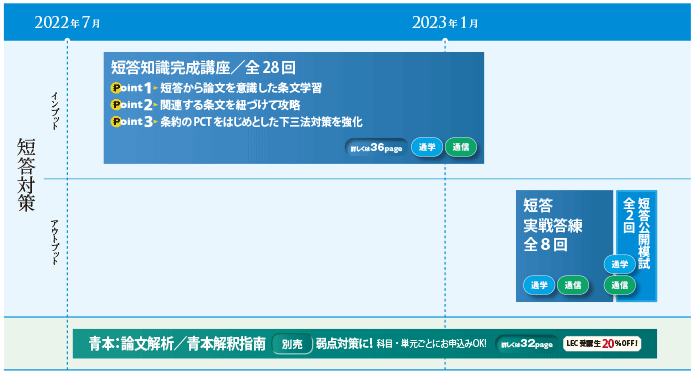
Task: Open the 詳しくは32page badge
Action: pos(526,344)
